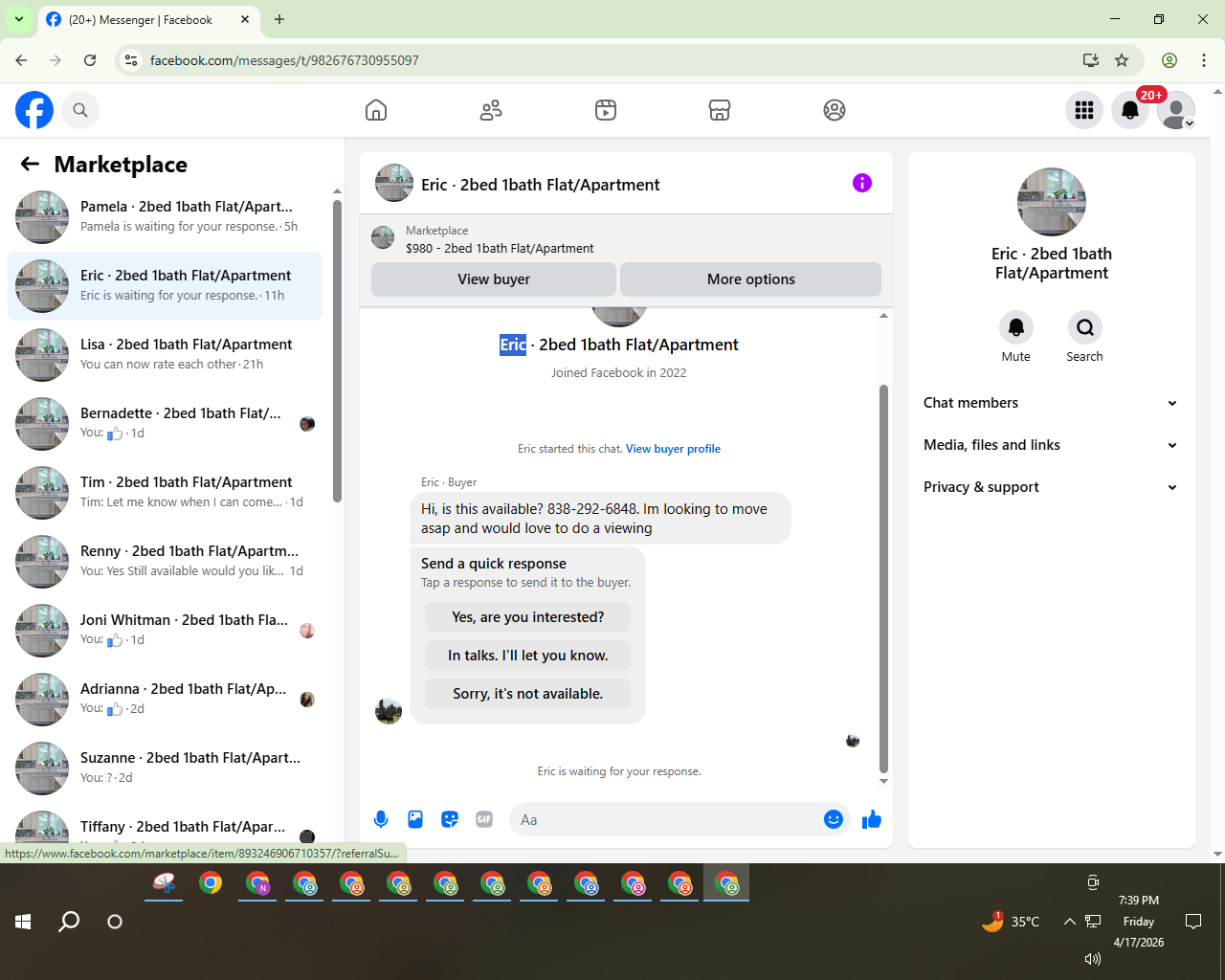Send quick reply 'Sorry, it's not available.'
1225x980 pixels.
click(528, 694)
